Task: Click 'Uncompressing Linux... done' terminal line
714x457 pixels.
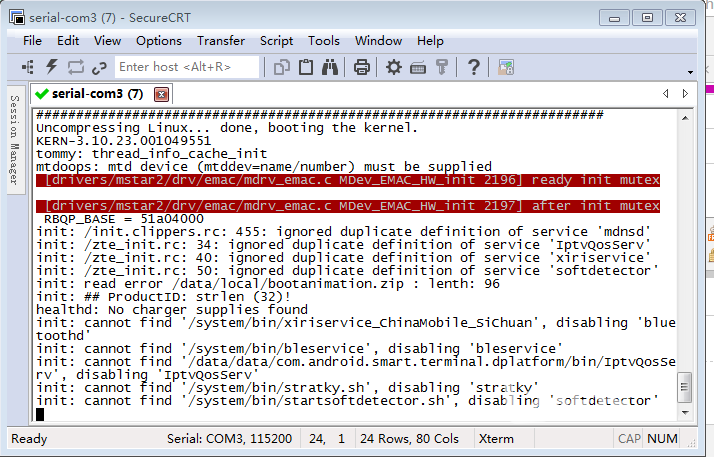Action: click(227, 127)
